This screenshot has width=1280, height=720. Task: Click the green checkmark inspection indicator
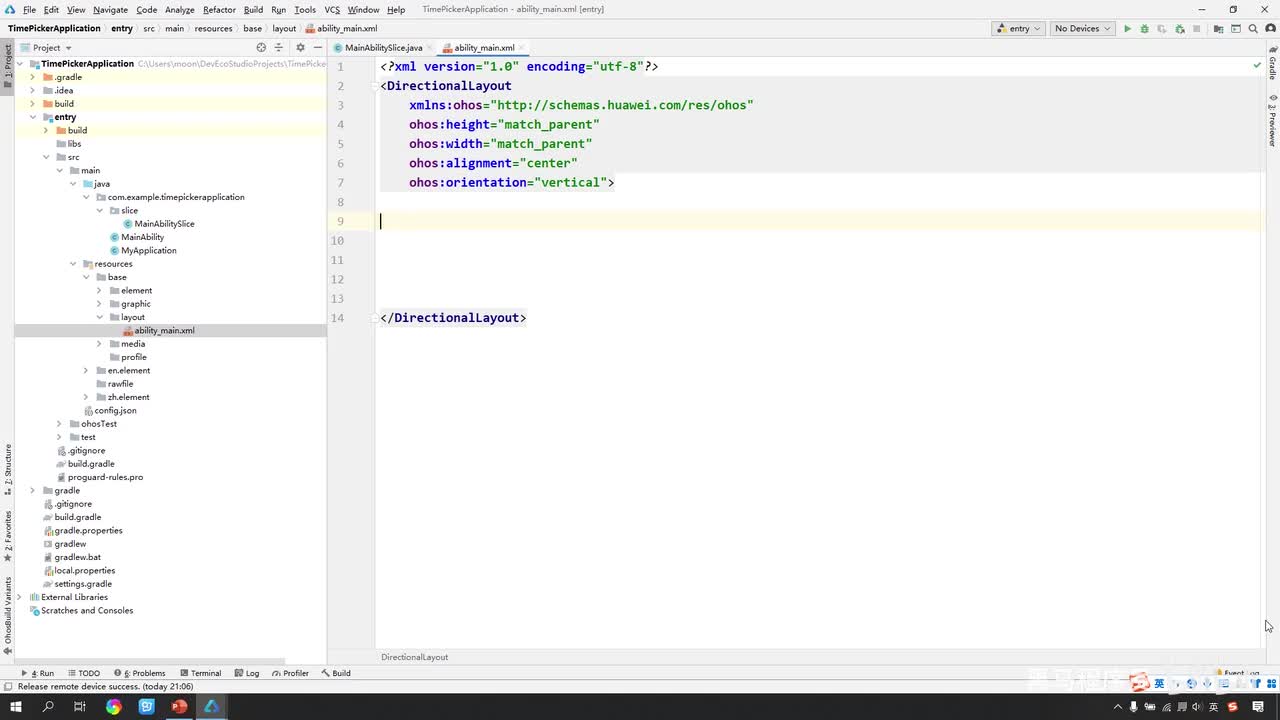click(1257, 65)
